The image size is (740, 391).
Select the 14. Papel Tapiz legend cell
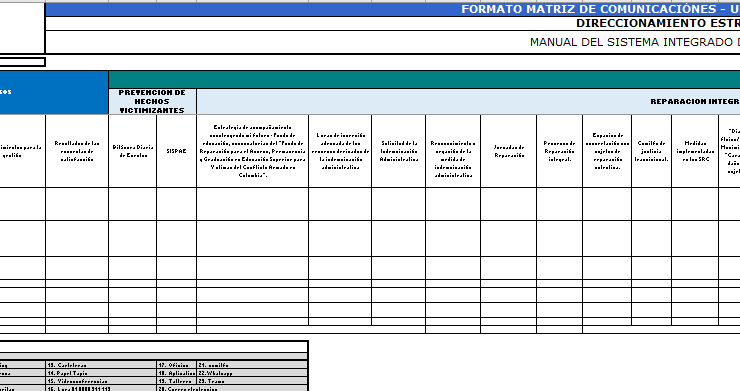[x=101, y=373]
